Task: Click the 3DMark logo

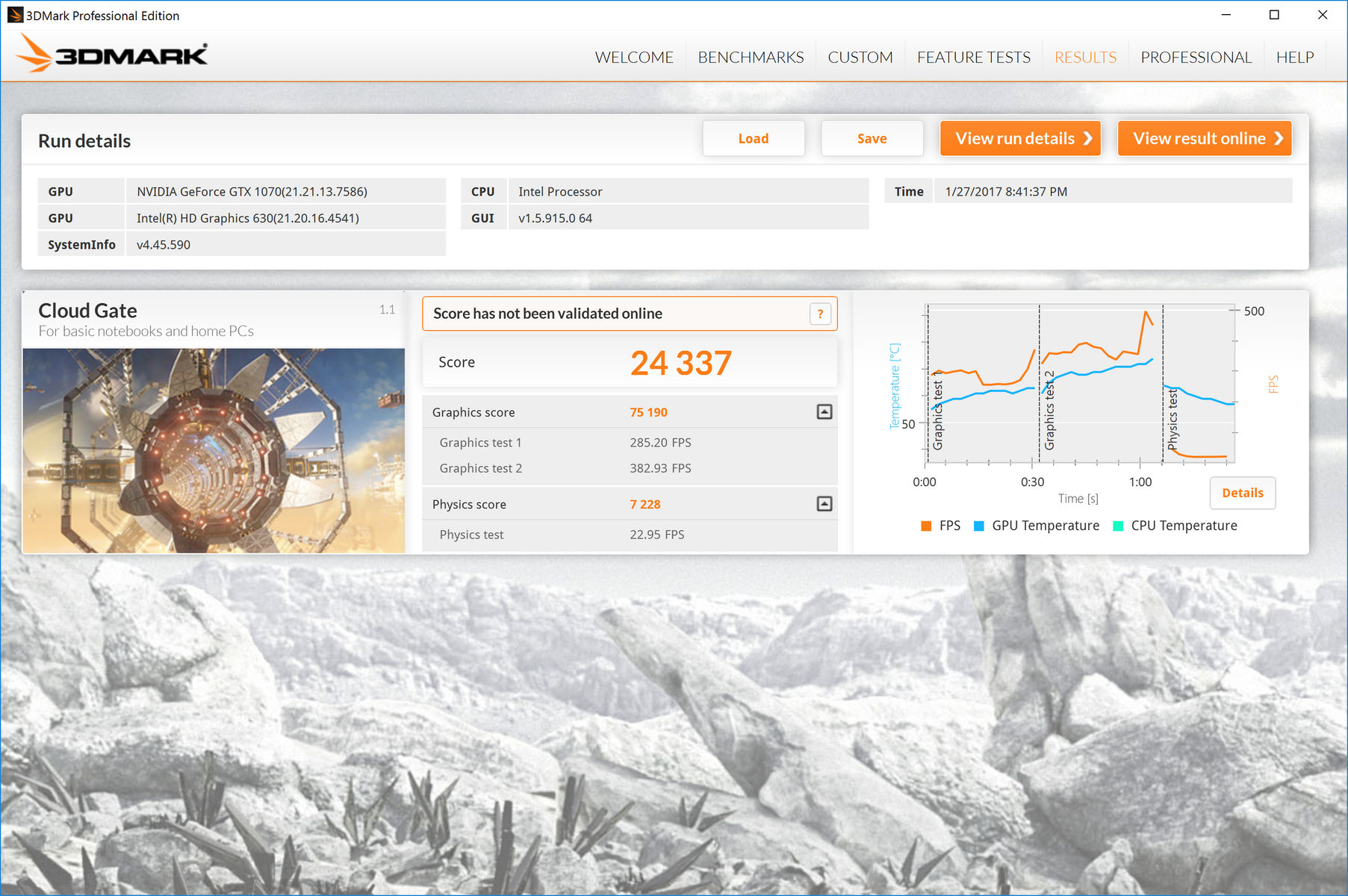Action: pos(112,54)
